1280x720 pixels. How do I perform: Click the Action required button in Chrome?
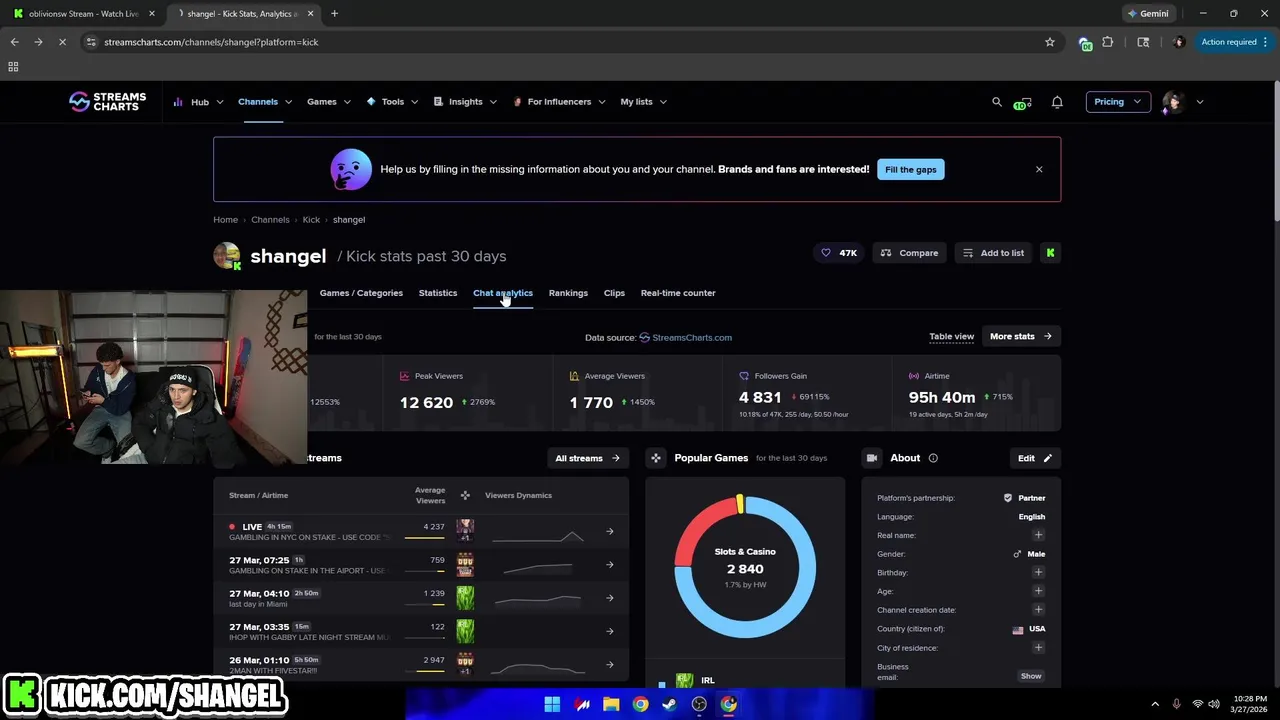pyautogui.click(x=1233, y=42)
